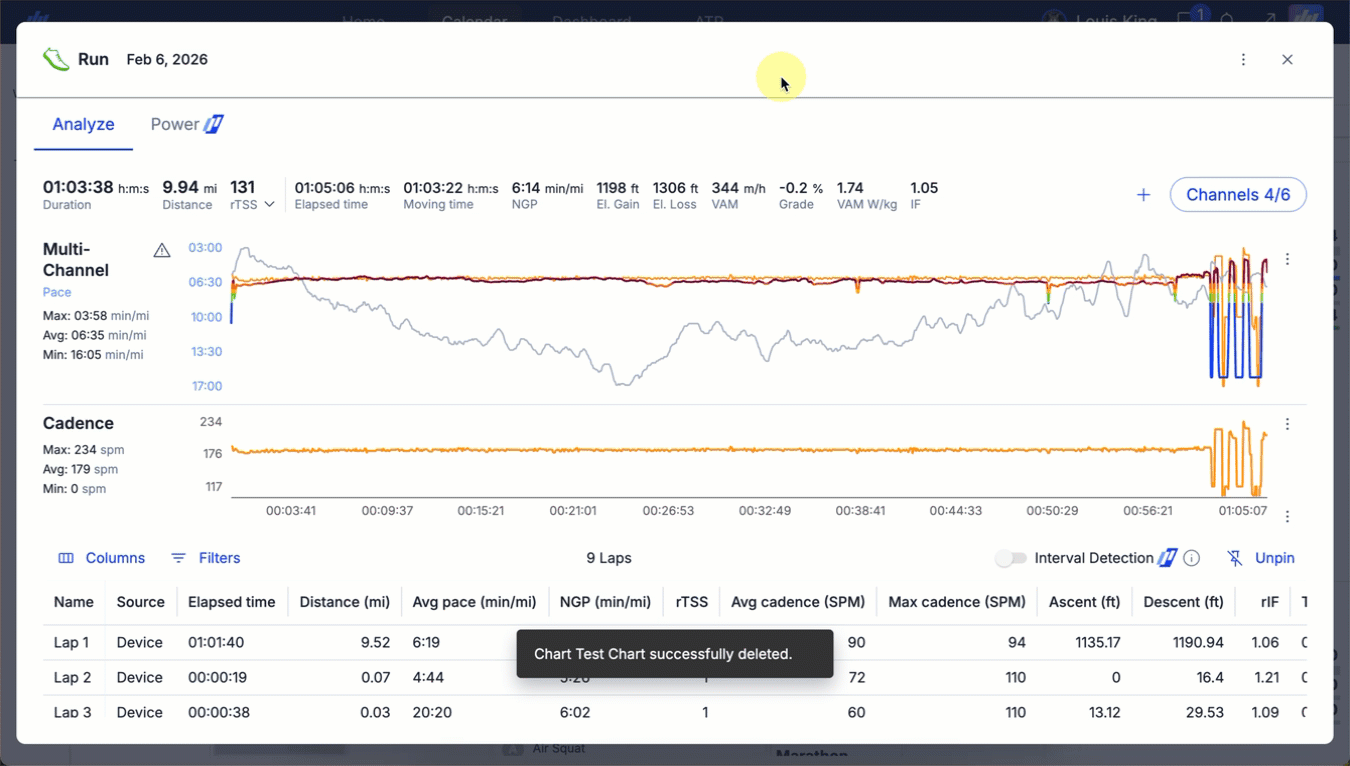Open the workout three-dot options menu
The width and height of the screenshot is (1350, 766).
(1243, 60)
